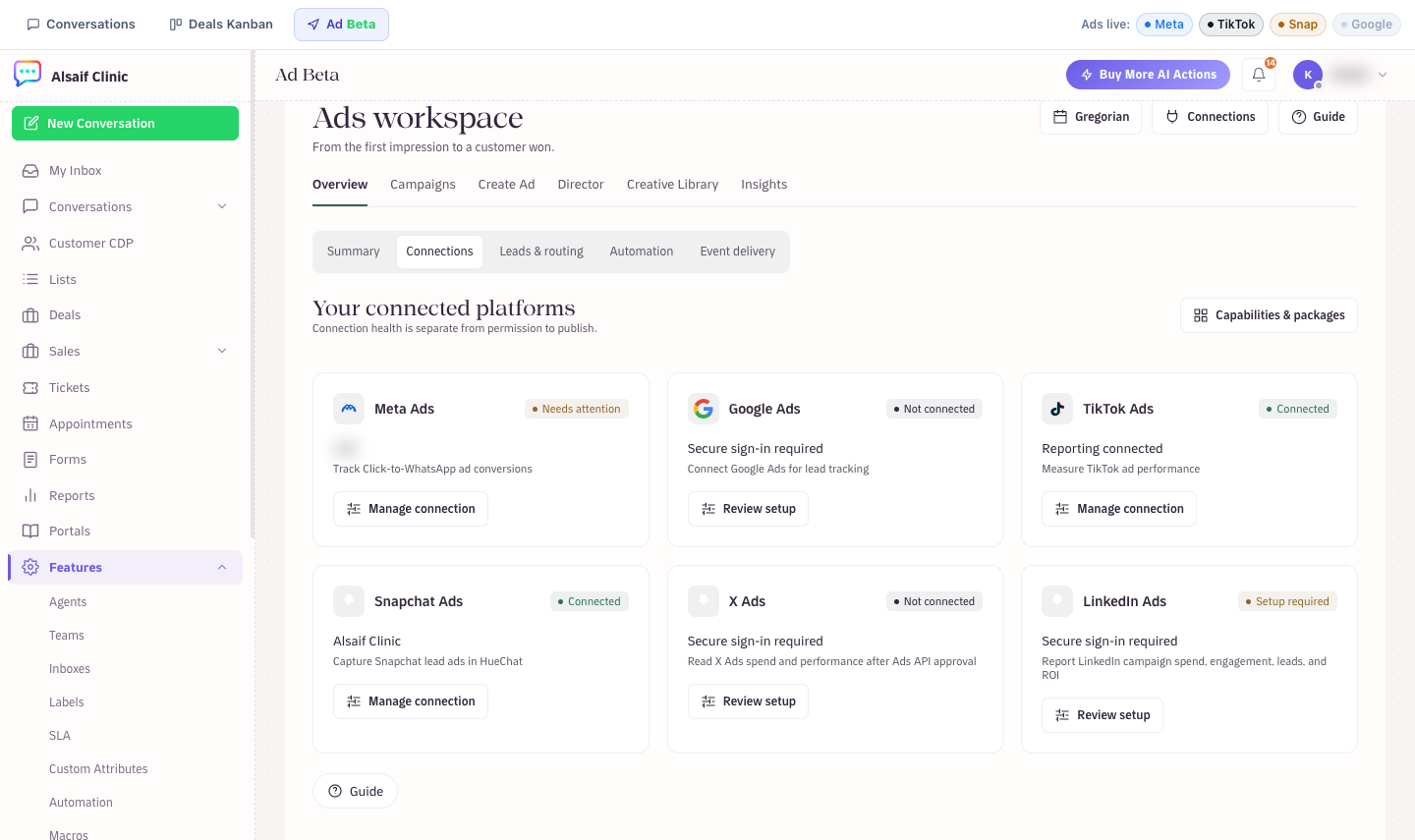Click Buy More AI Actions button
This screenshot has height=840, width=1415.
click(1148, 75)
